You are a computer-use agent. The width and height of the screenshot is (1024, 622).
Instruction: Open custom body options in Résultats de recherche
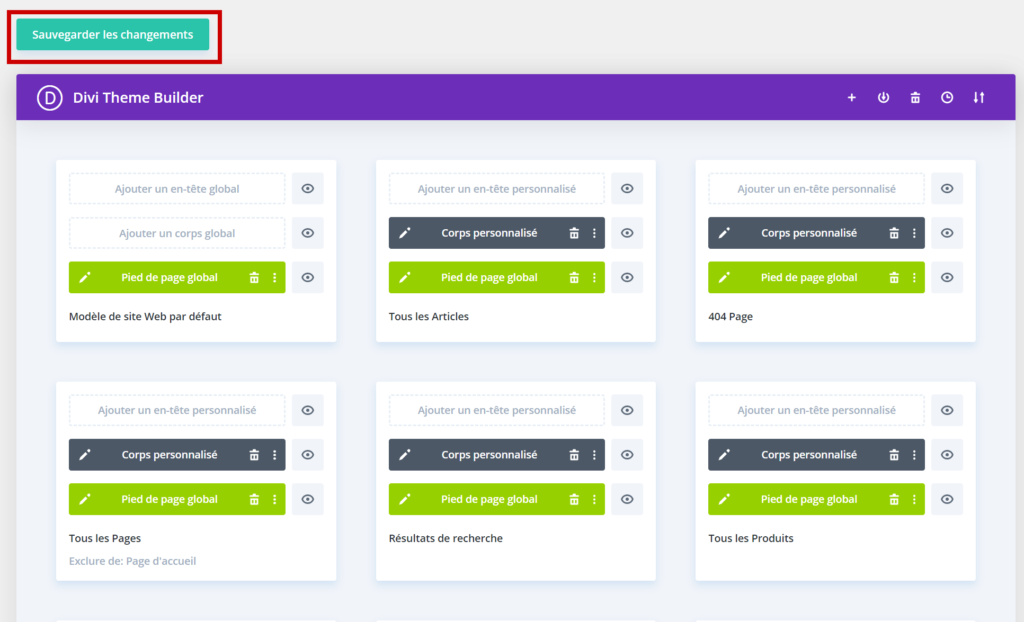coord(594,455)
